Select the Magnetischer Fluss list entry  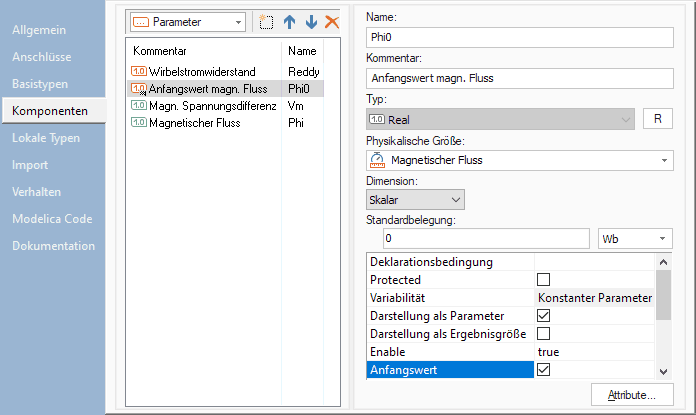(x=205, y=122)
